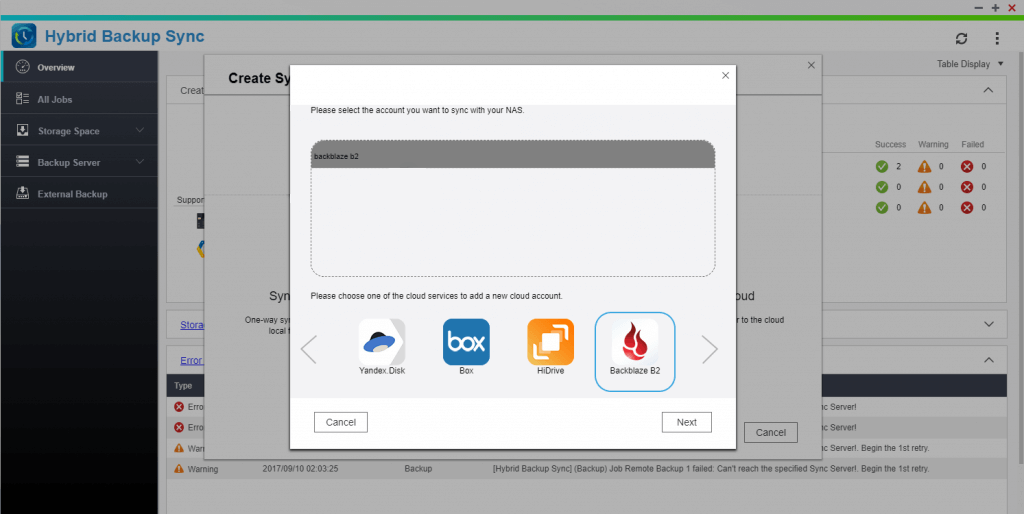Screen dimensions: 1024x514
Task: Close the account selection dialog
Action: coord(725,76)
